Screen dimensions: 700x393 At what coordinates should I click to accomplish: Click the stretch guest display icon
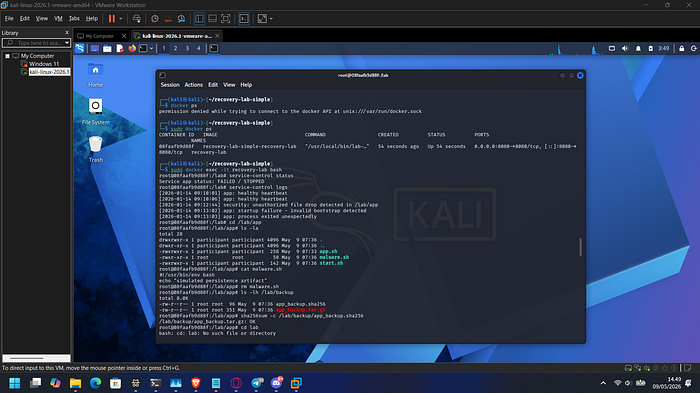262,19
